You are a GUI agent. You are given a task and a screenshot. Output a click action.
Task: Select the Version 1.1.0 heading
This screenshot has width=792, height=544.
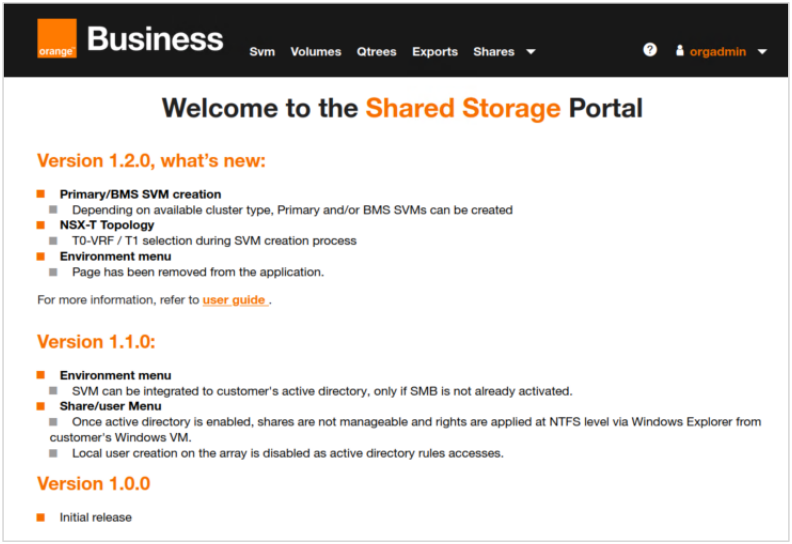(96, 342)
